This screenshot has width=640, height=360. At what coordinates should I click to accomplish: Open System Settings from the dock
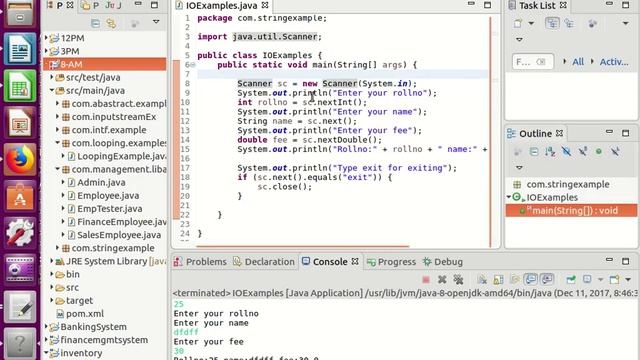pos(20,233)
